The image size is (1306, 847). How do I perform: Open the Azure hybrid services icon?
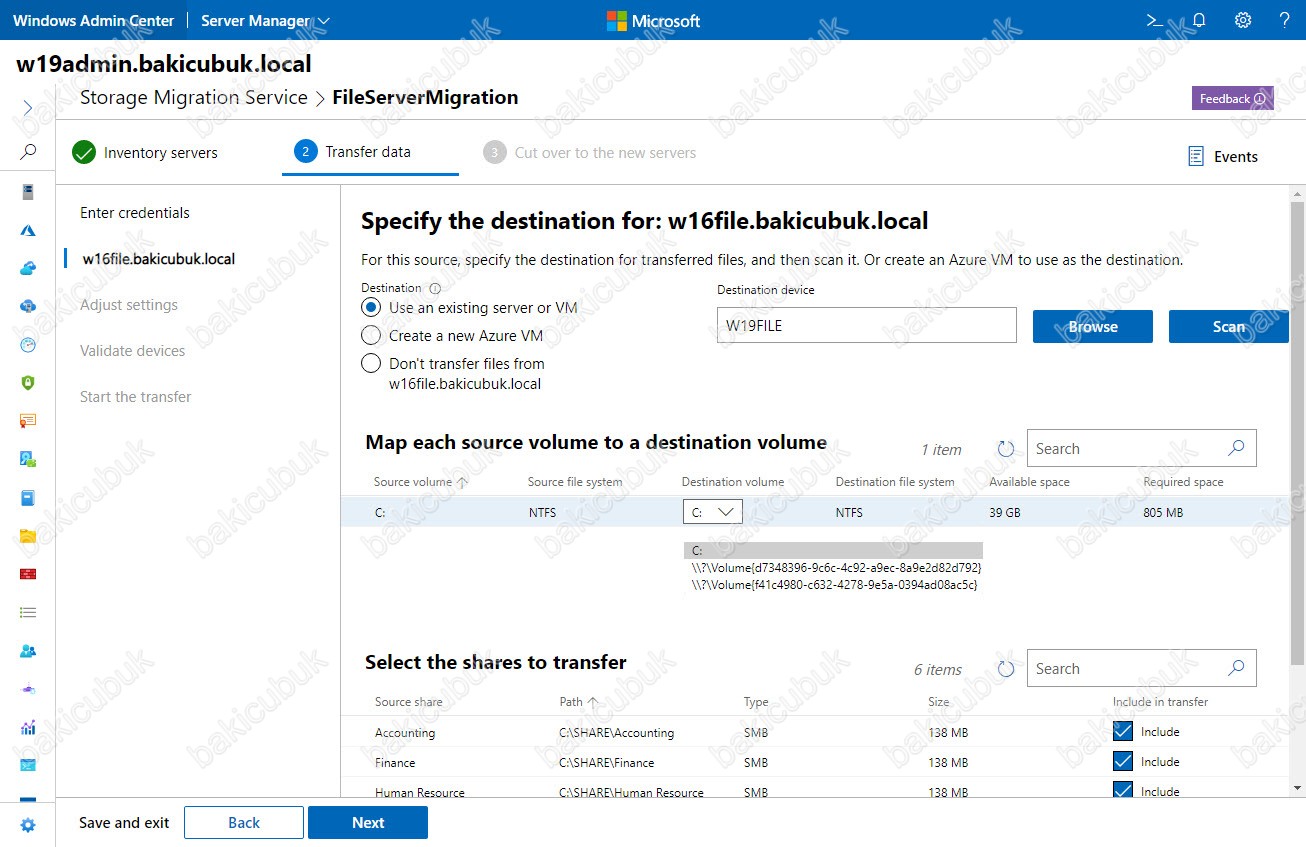[x=28, y=230]
